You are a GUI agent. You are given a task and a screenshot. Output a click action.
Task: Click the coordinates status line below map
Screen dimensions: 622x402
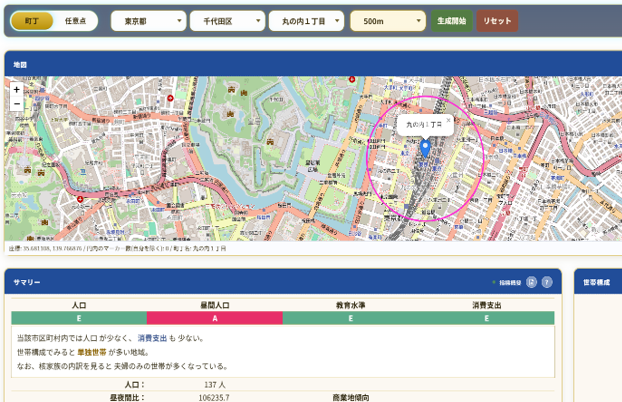pos(117,248)
